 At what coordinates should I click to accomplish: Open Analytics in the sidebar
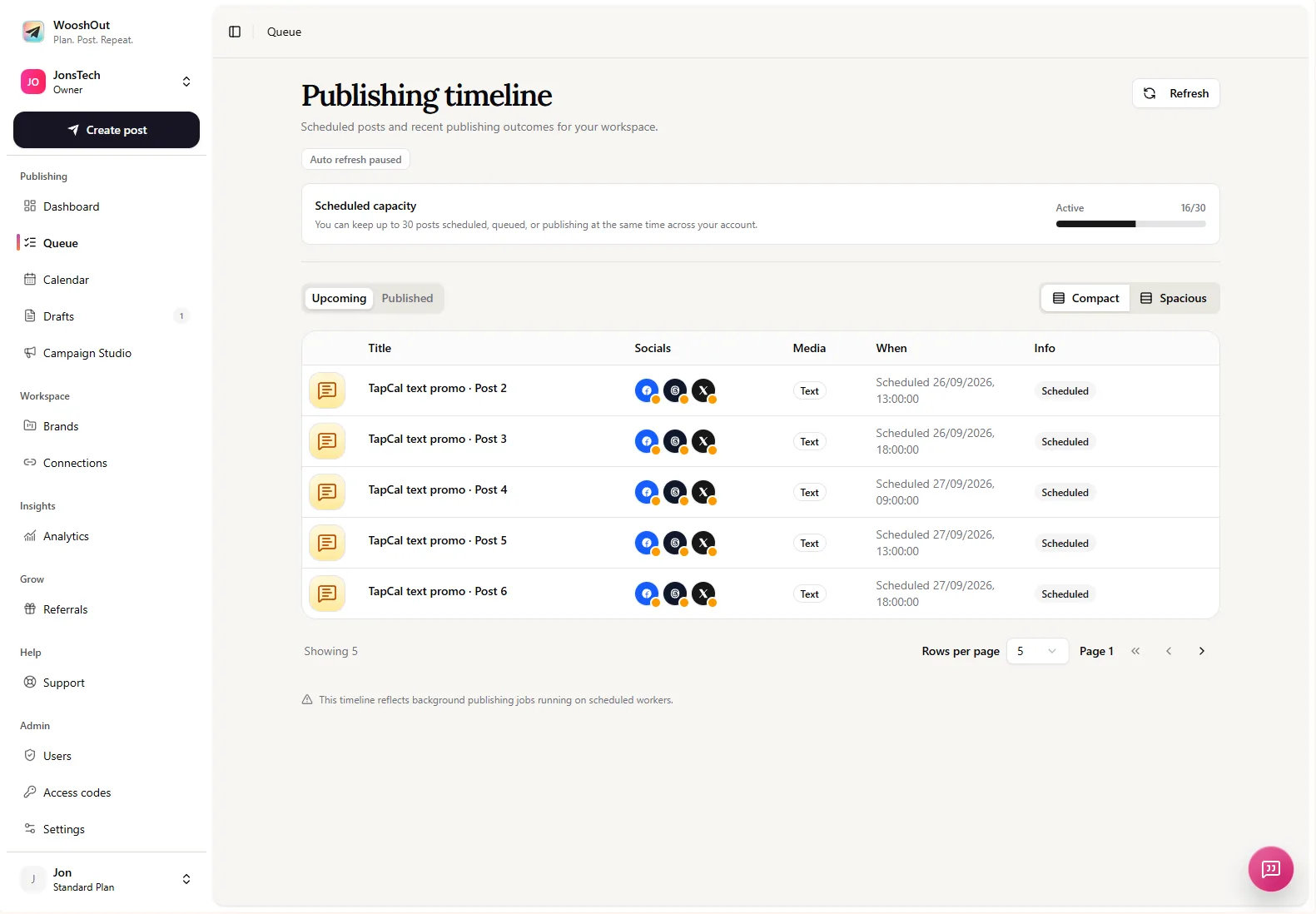pyautogui.click(x=107, y=536)
